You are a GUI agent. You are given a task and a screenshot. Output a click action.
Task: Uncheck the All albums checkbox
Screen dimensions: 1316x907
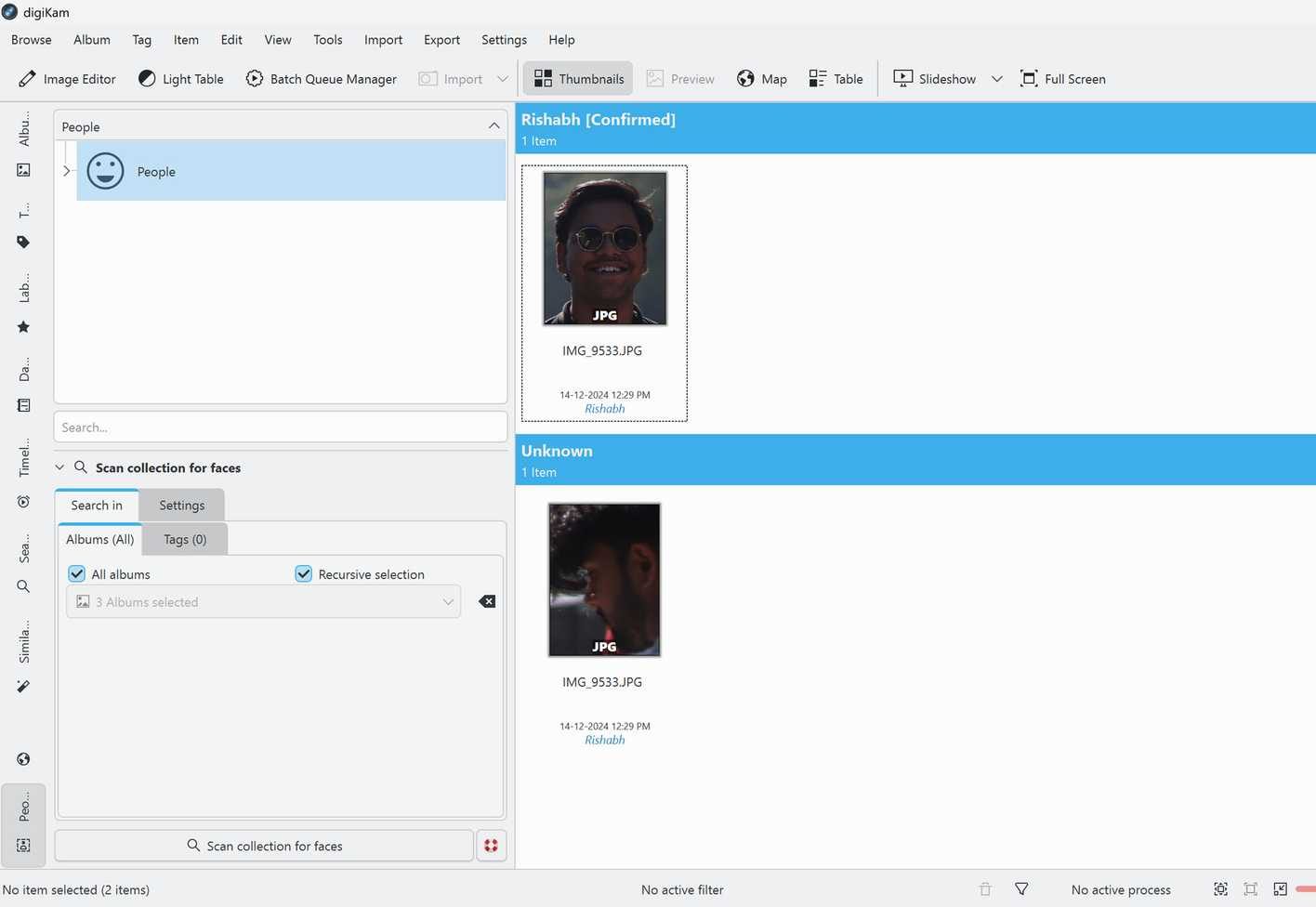(76, 573)
